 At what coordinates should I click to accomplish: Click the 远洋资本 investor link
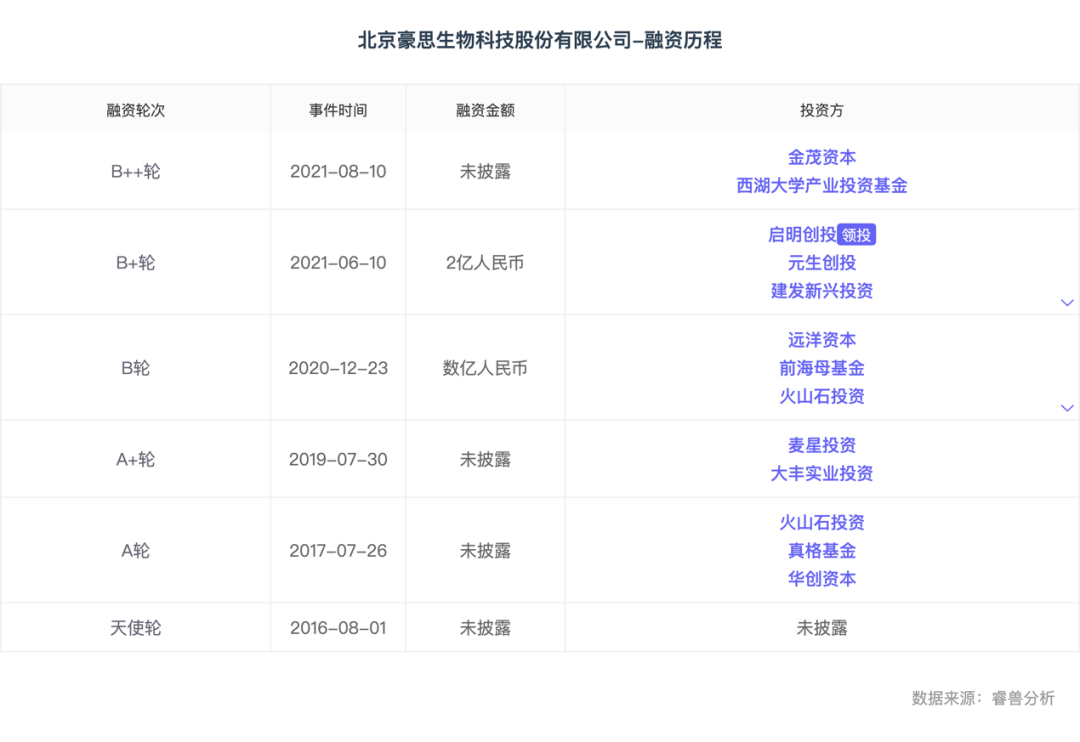point(822,340)
